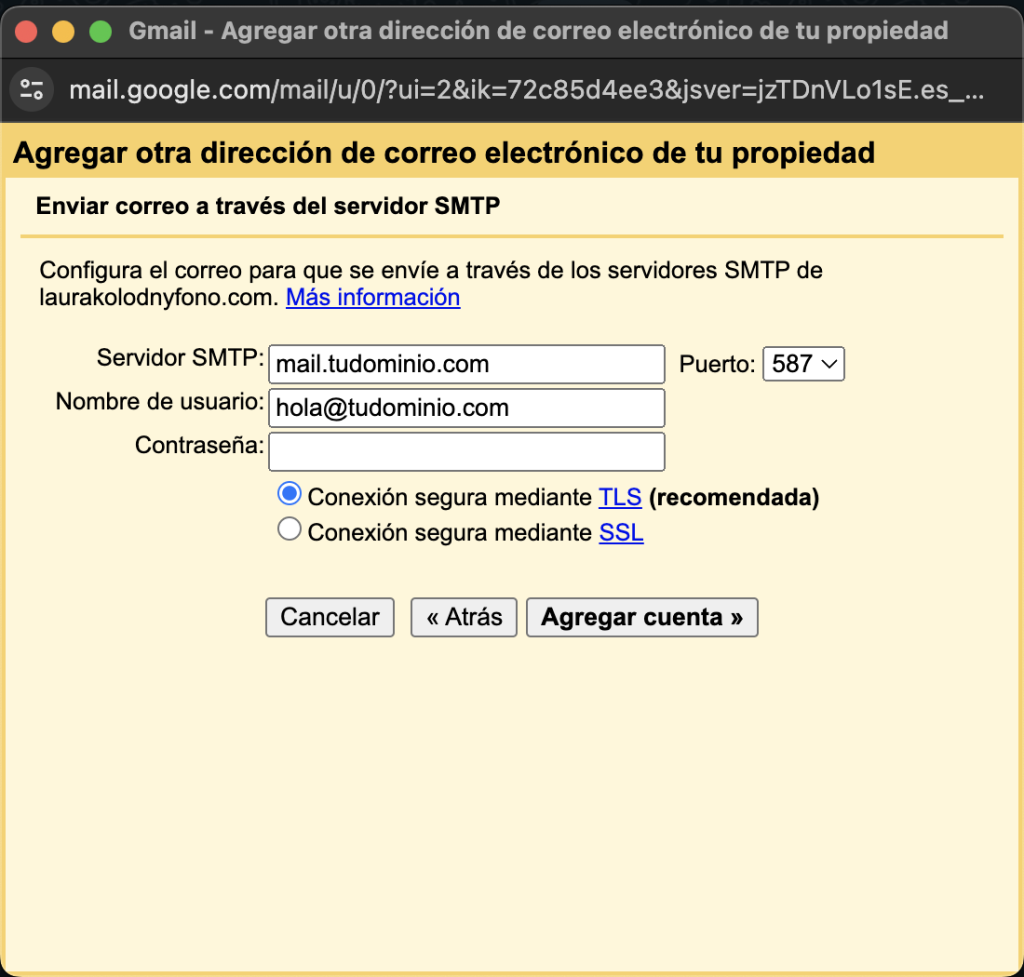
Task: Minimize the window with the yellow button
Action: [63, 32]
